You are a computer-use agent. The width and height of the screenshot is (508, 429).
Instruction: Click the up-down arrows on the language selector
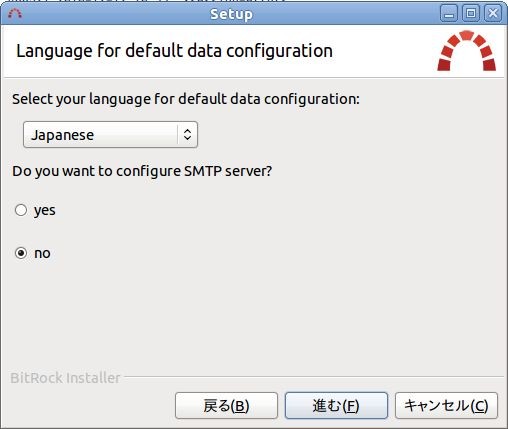coord(187,135)
